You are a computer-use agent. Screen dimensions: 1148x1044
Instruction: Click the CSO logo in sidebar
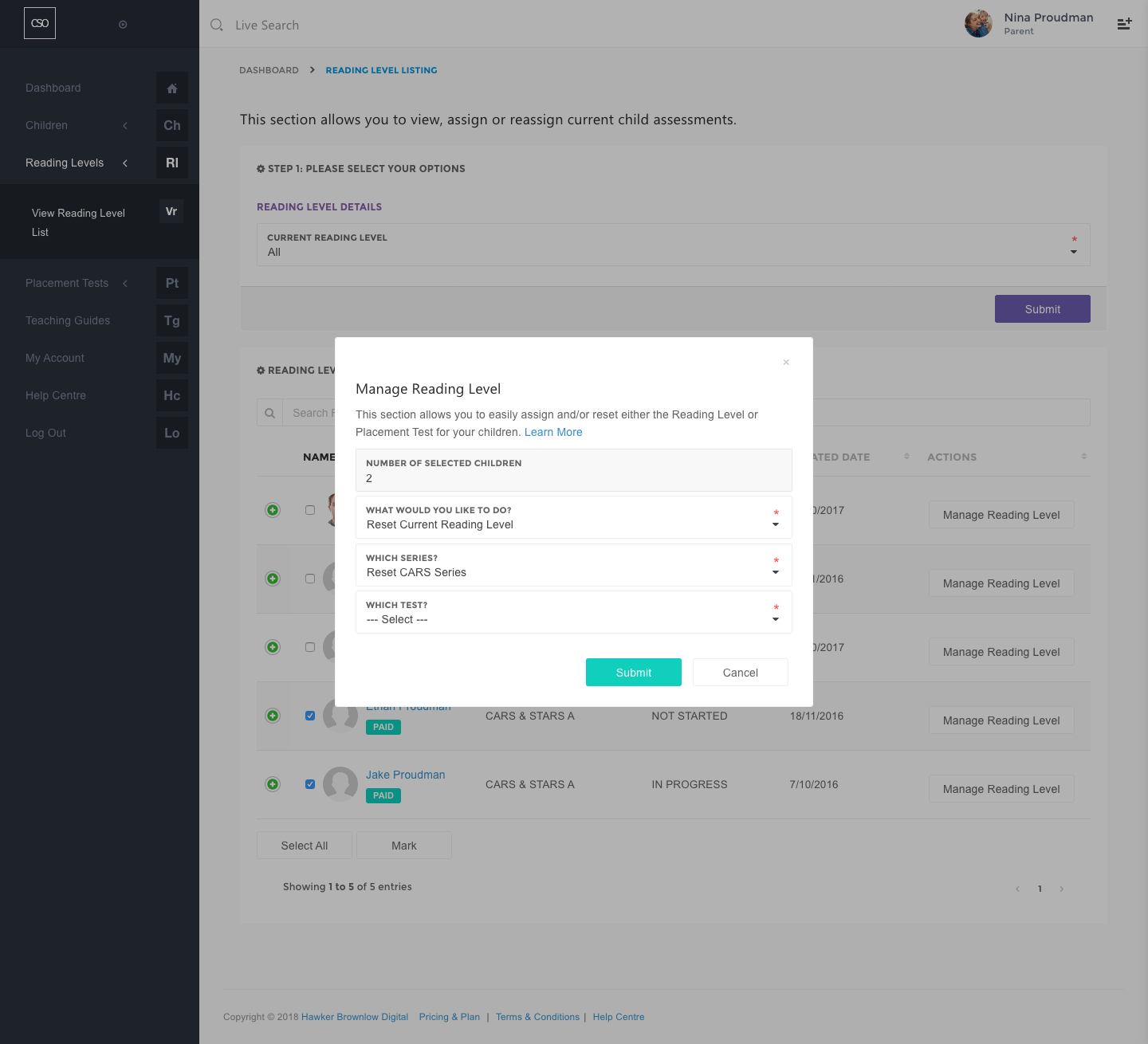pyautogui.click(x=40, y=23)
